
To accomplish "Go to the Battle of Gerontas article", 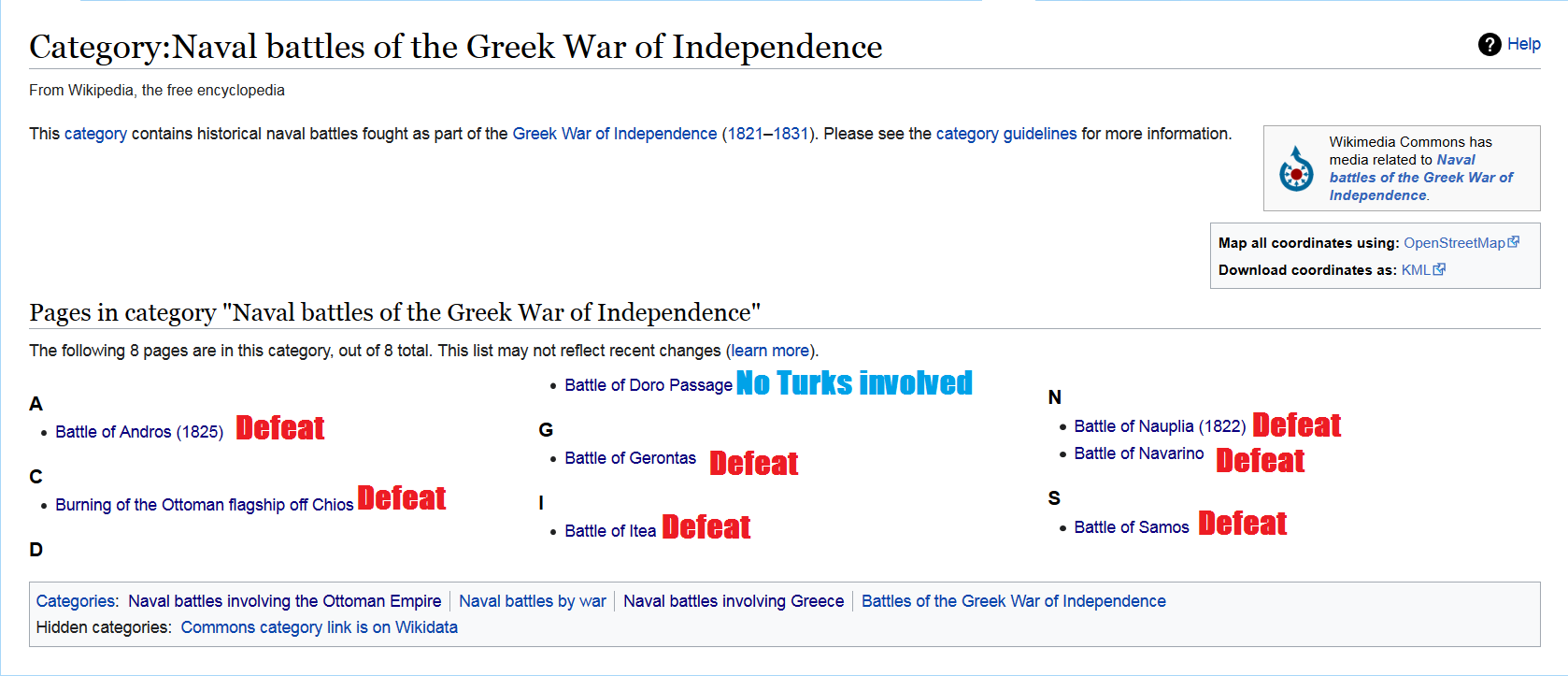I will coord(630,458).
